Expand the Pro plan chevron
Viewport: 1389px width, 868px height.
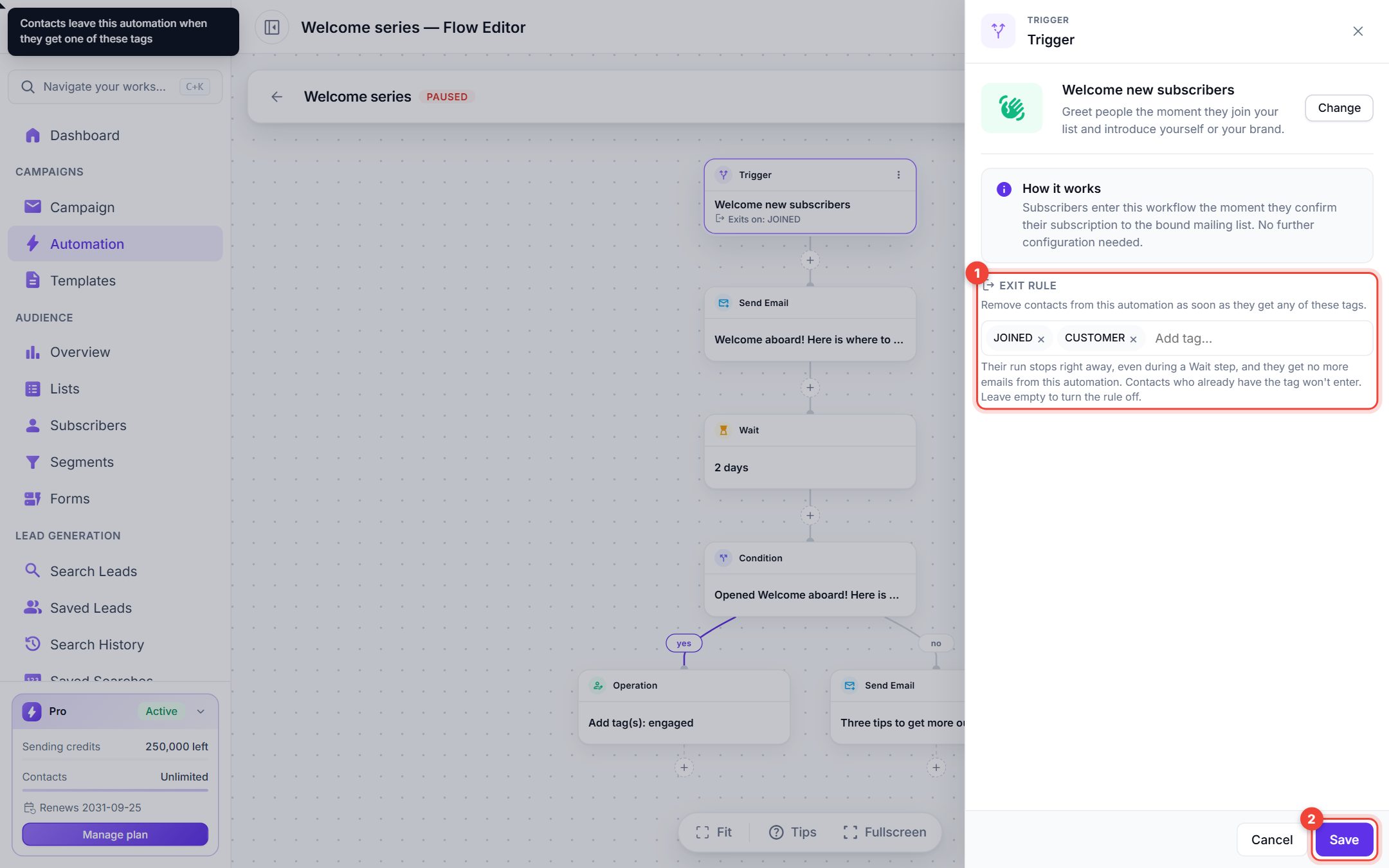[201, 711]
